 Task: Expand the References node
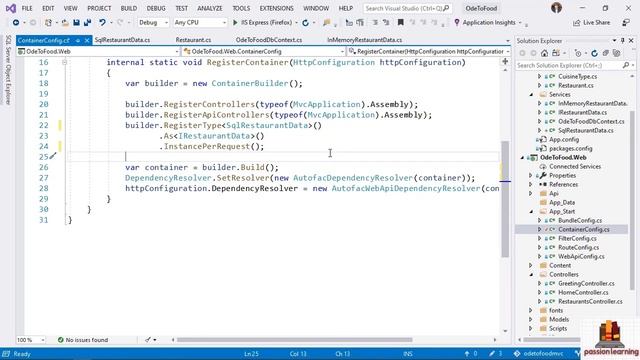pos(531,184)
